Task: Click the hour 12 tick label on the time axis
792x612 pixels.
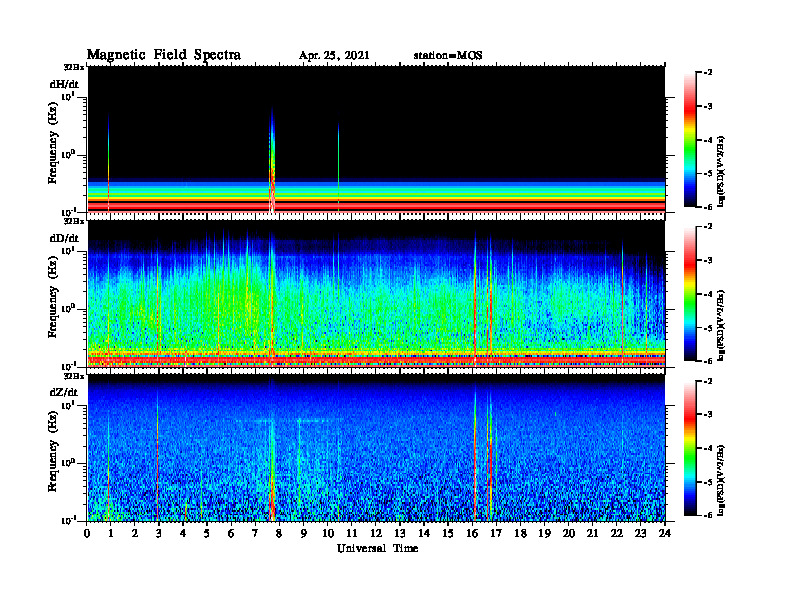Action: click(x=376, y=533)
